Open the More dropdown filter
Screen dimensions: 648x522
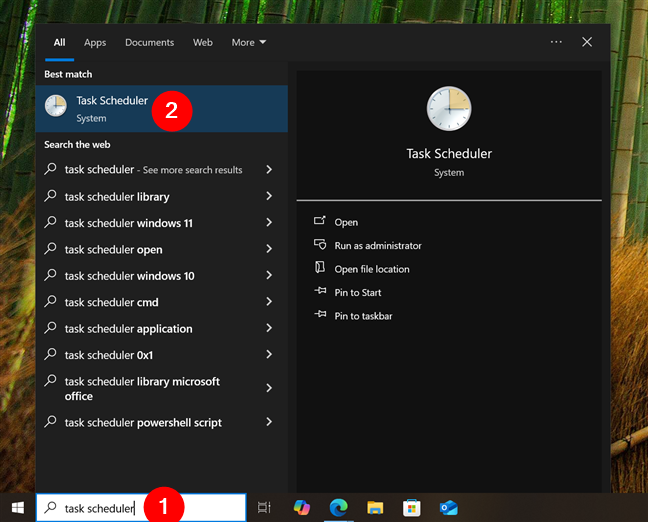(x=248, y=43)
